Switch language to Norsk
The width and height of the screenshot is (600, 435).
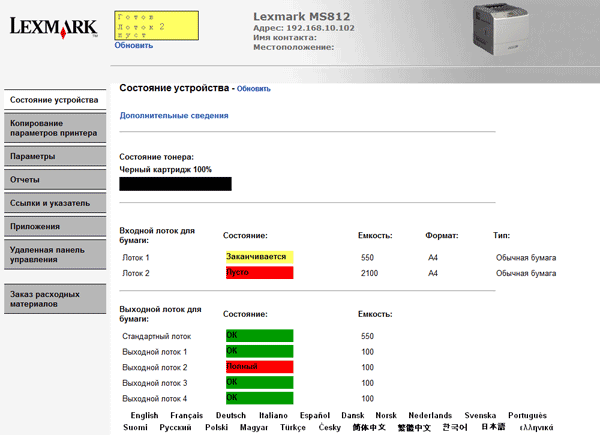(386, 415)
